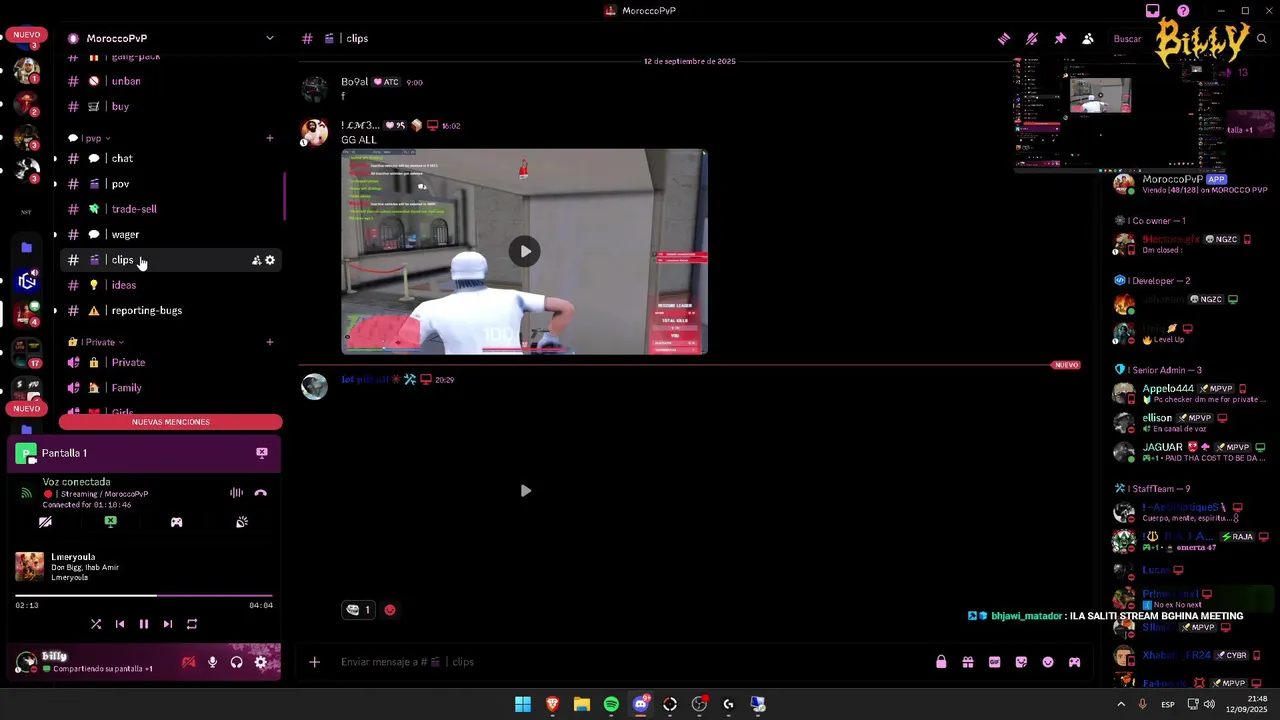Open attachment plus button
This screenshot has height=720, width=1280.
pos(314,662)
